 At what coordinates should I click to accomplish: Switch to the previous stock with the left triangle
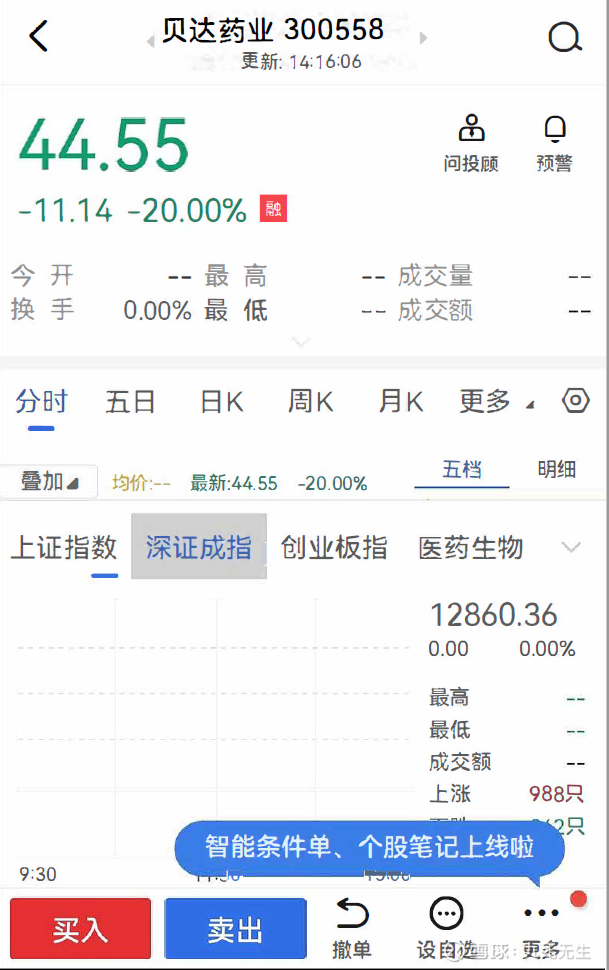tap(150, 41)
